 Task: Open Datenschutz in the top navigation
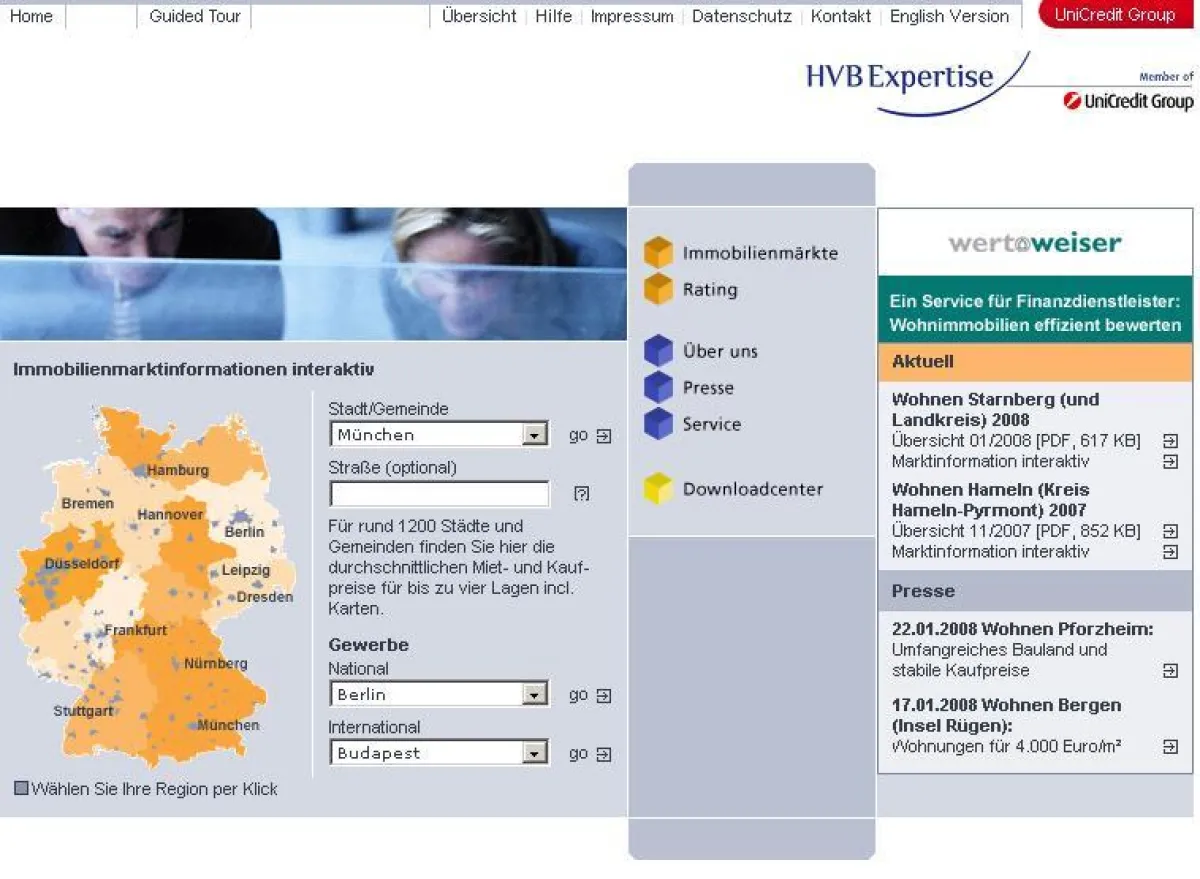point(741,15)
